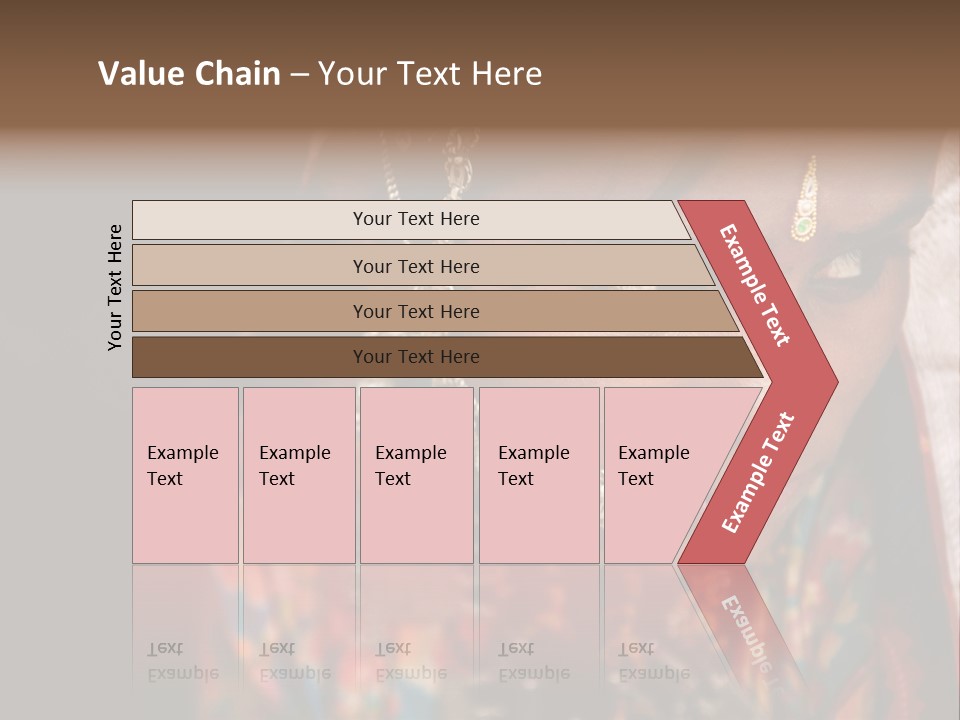The width and height of the screenshot is (960, 720).
Task: Click the dark brown "Your Text Here" bar
Action: point(415,357)
